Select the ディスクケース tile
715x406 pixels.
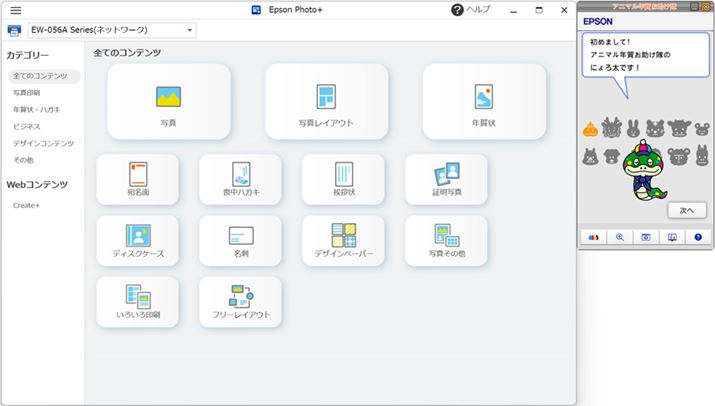(138, 241)
